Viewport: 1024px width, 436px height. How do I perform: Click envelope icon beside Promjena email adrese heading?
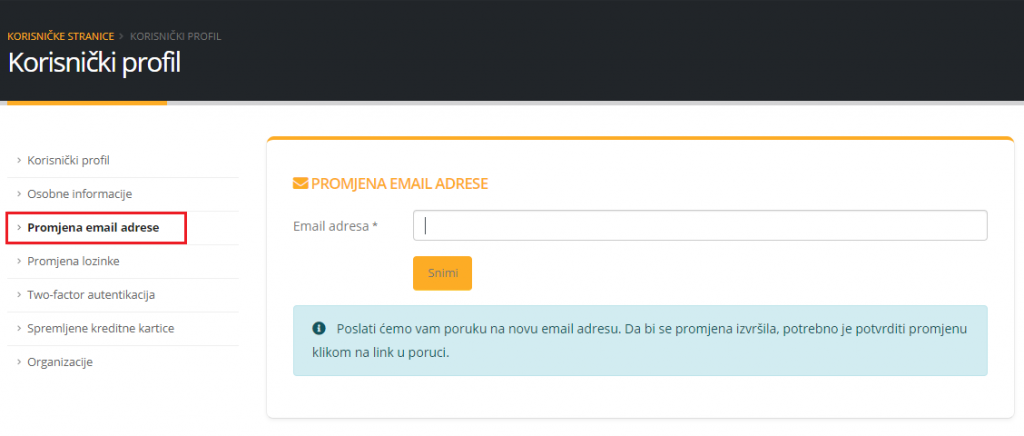coord(300,184)
